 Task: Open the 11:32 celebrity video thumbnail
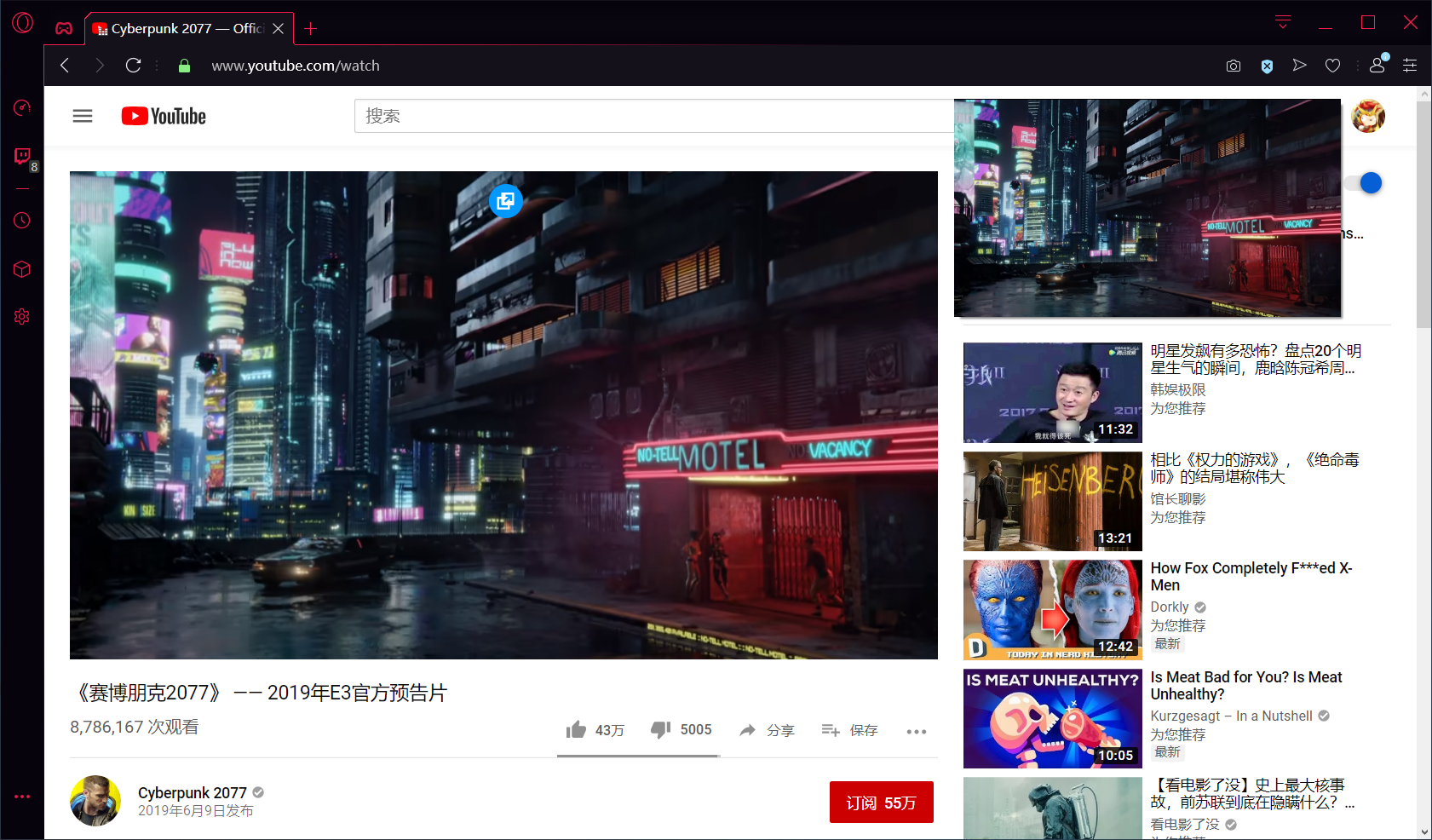(1053, 393)
